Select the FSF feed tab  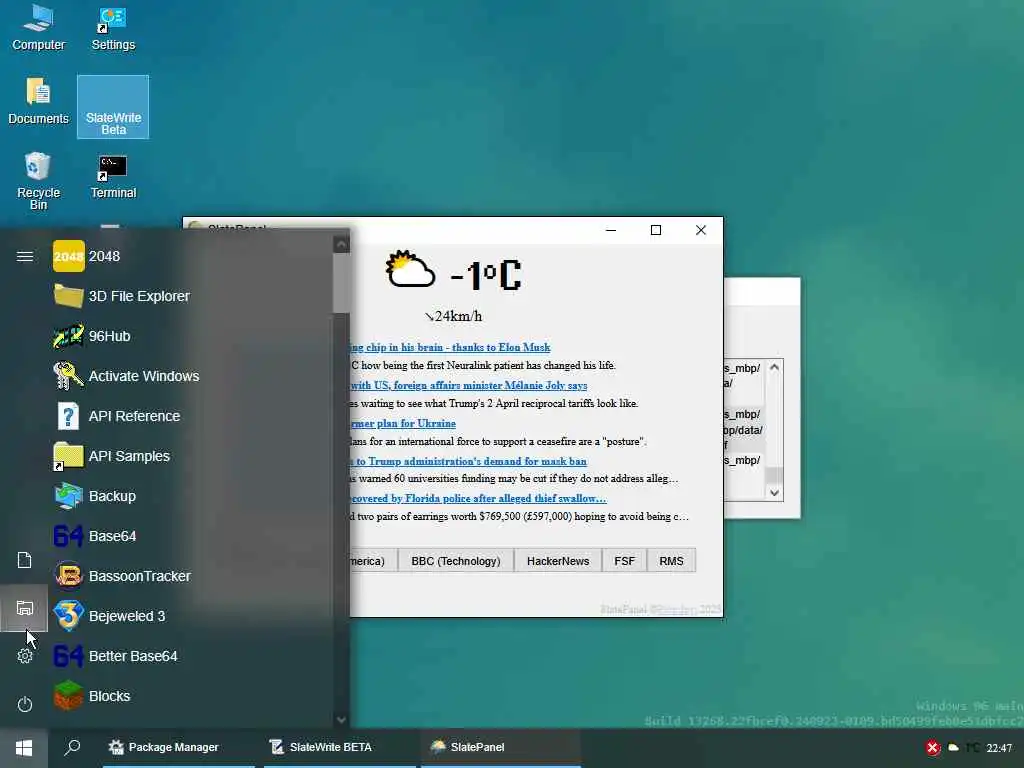coord(624,561)
